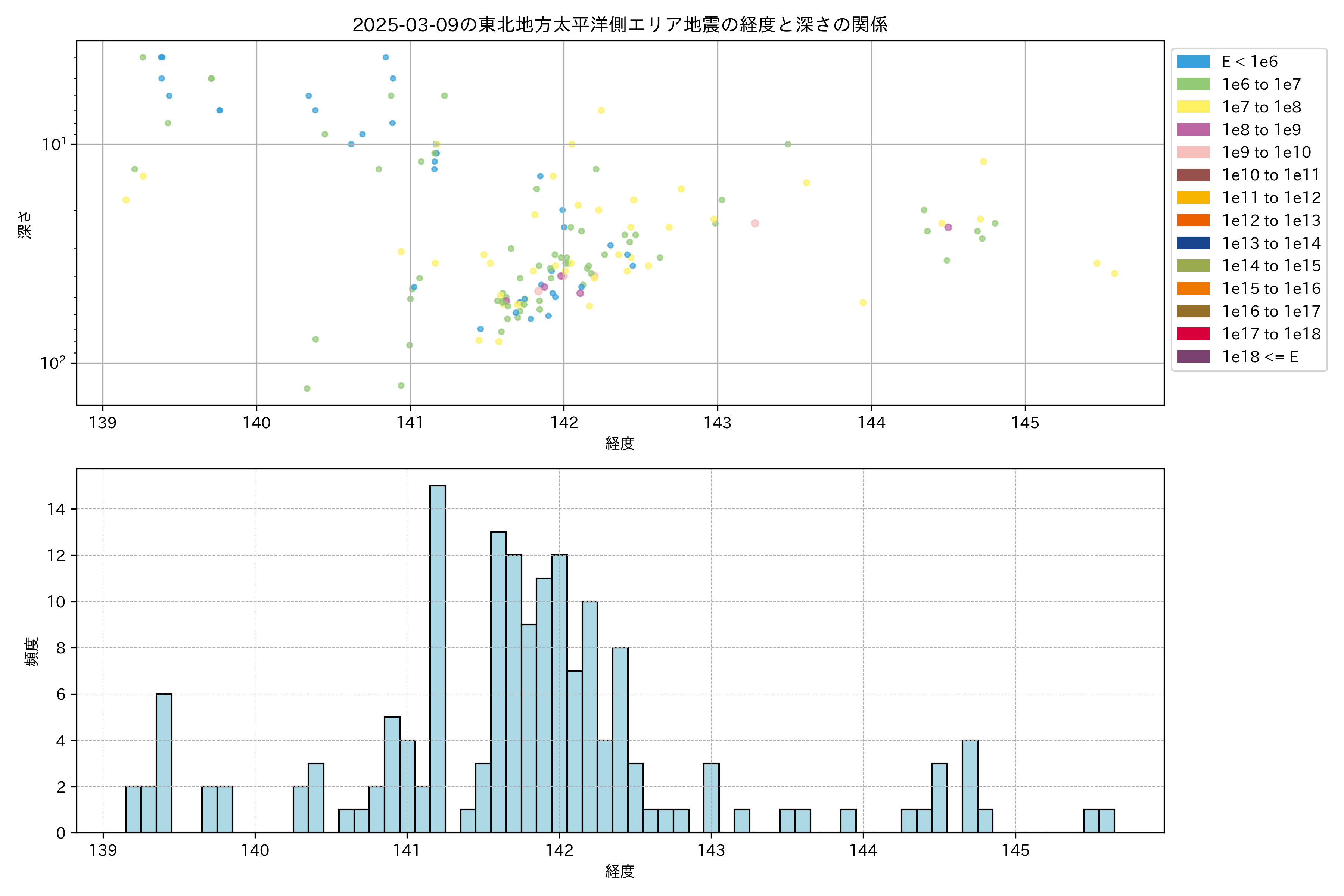
Task: Click the brown '1e10 to 1e11' legend swatch
Action: 1192,175
